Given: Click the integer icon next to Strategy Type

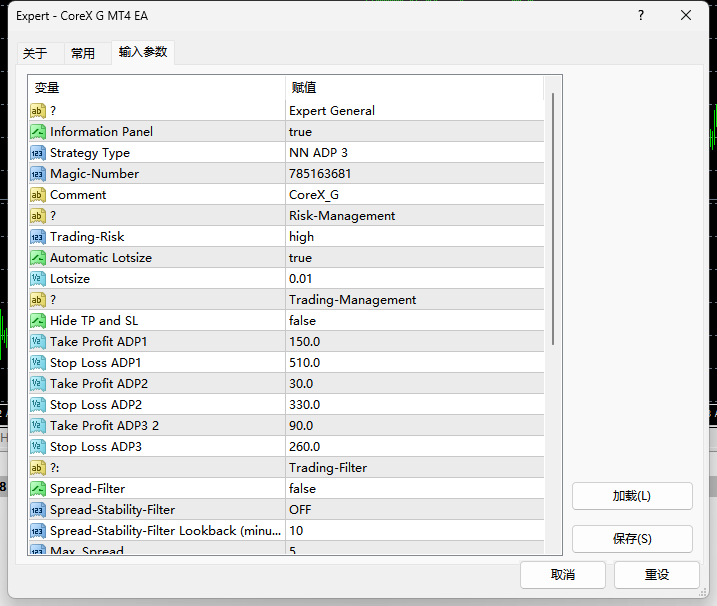Looking at the screenshot, I should point(38,153).
